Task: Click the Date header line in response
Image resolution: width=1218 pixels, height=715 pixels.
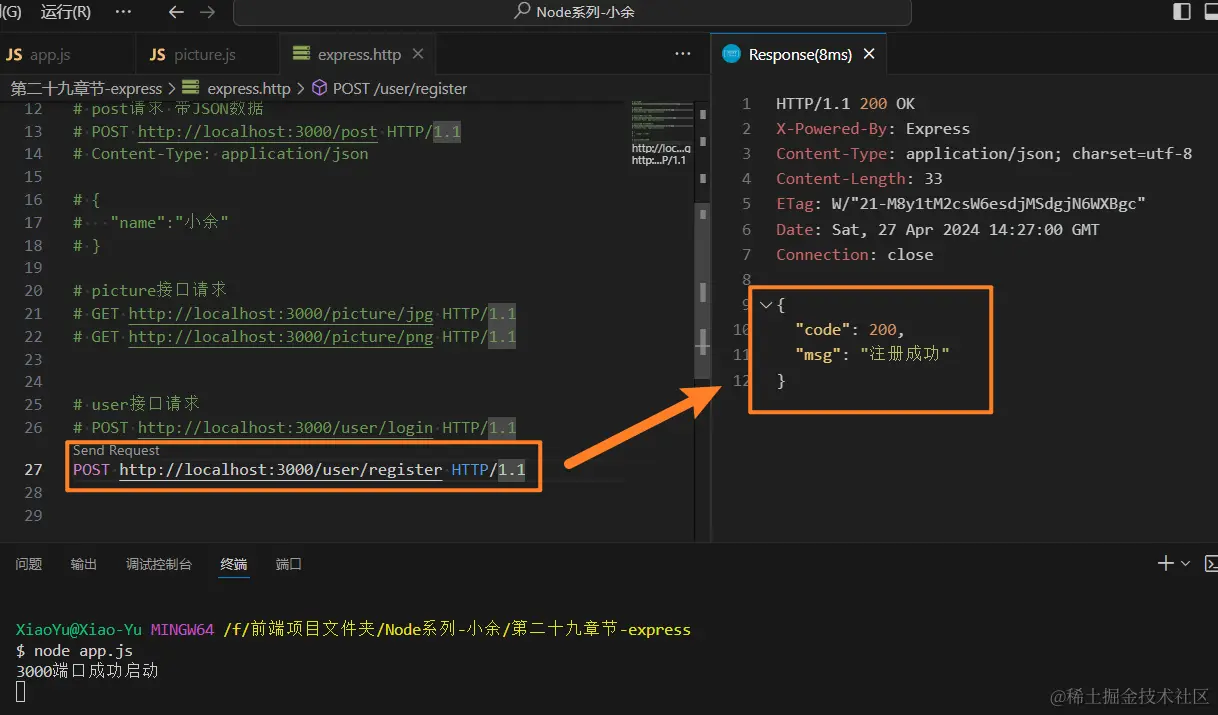Action: (x=937, y=229)
